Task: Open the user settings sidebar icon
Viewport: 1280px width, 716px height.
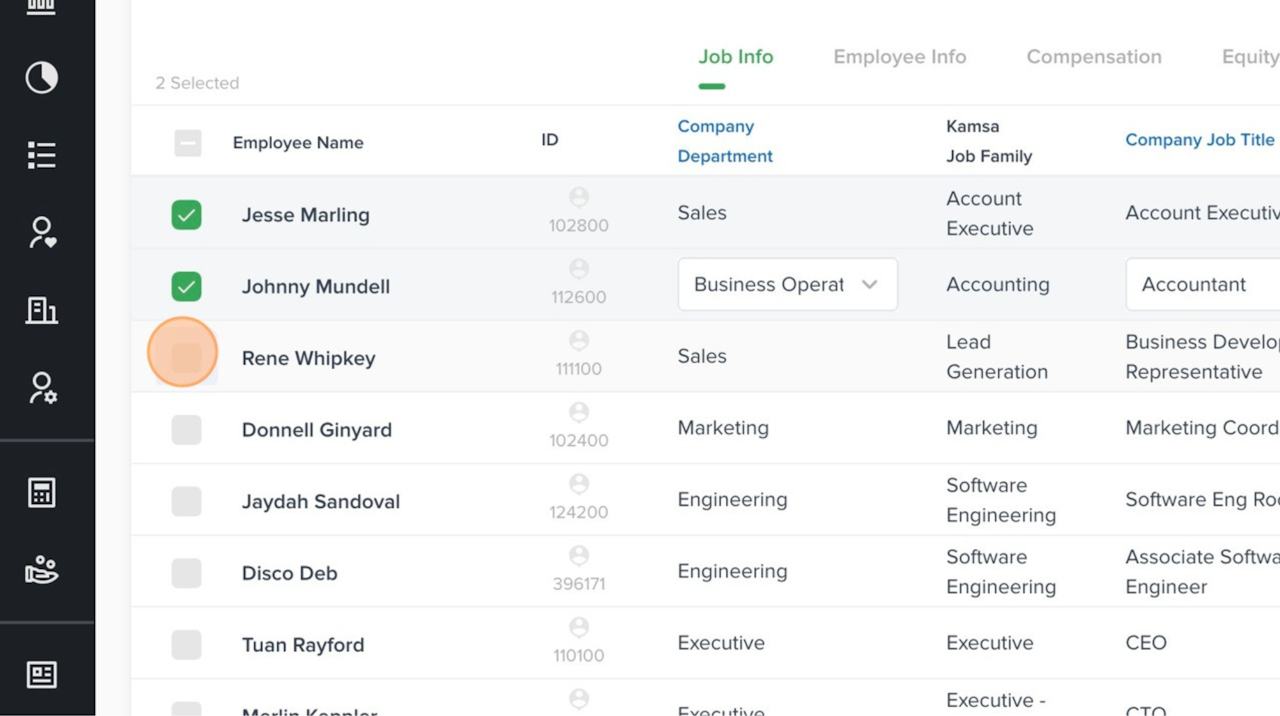Action: pyautogui.click(x=42, y=388)
